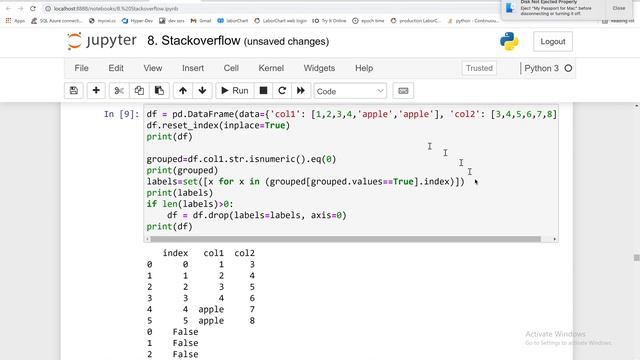Click the code line df.reset_index(inplace=True)
Image resolution: width=640 pixels, height=360 pixels.
218,125
